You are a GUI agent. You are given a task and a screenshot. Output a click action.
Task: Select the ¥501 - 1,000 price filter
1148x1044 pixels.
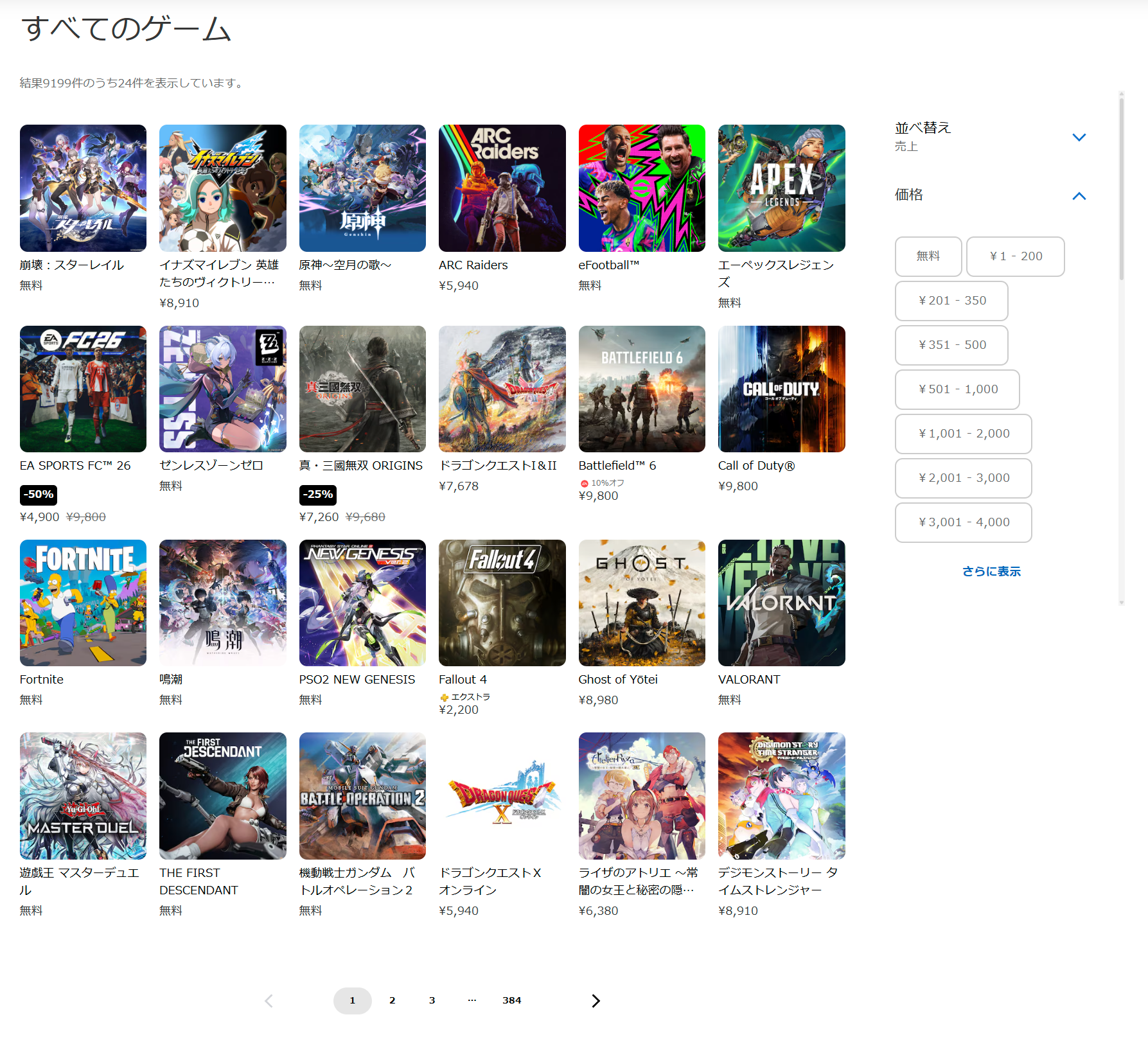click(957, 389)
